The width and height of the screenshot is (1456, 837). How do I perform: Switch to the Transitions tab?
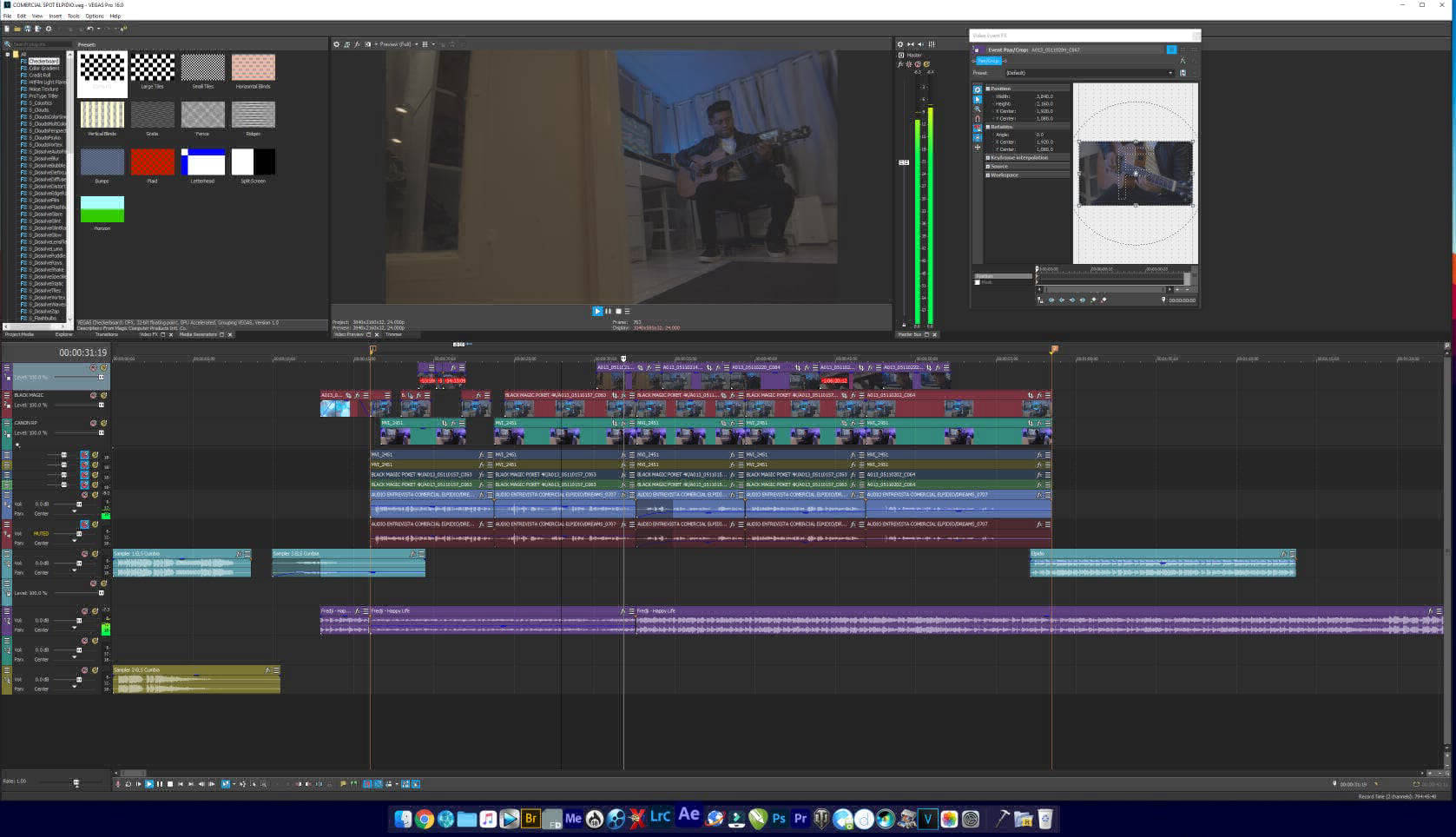[x=107, y=334]
